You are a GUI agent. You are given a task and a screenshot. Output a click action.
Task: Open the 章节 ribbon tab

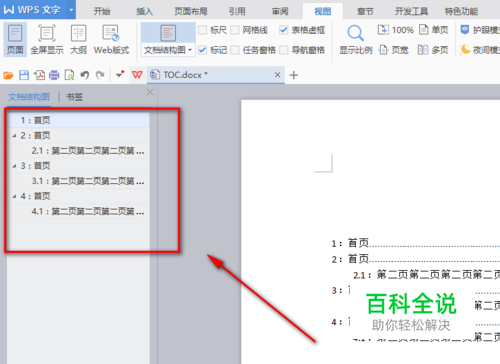point(365,11)
